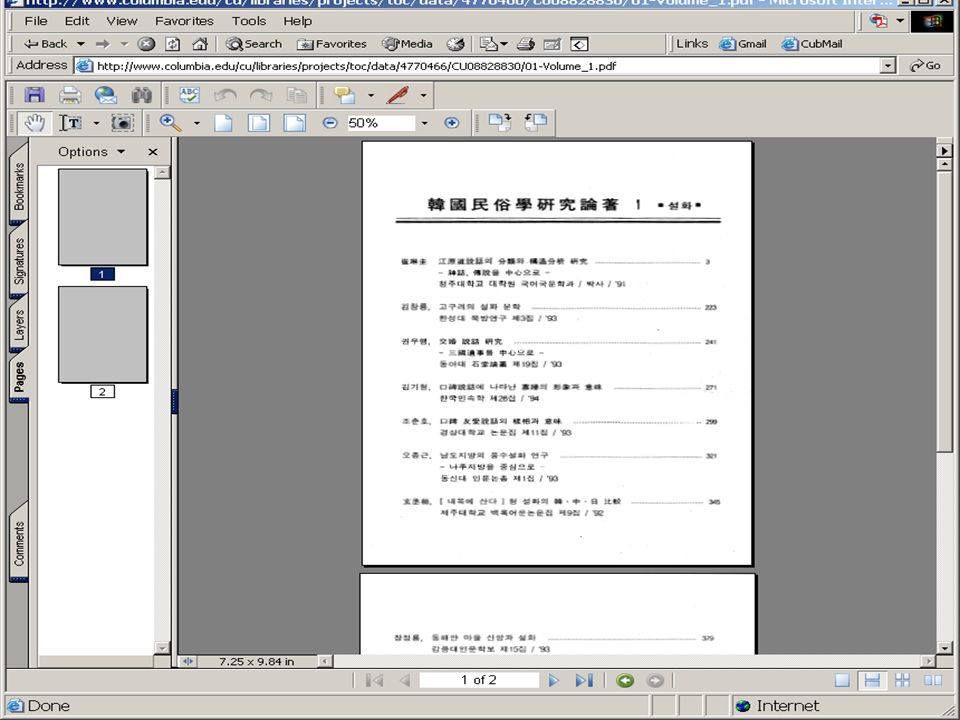Select page 1 thumbnail

pos(102,217)
